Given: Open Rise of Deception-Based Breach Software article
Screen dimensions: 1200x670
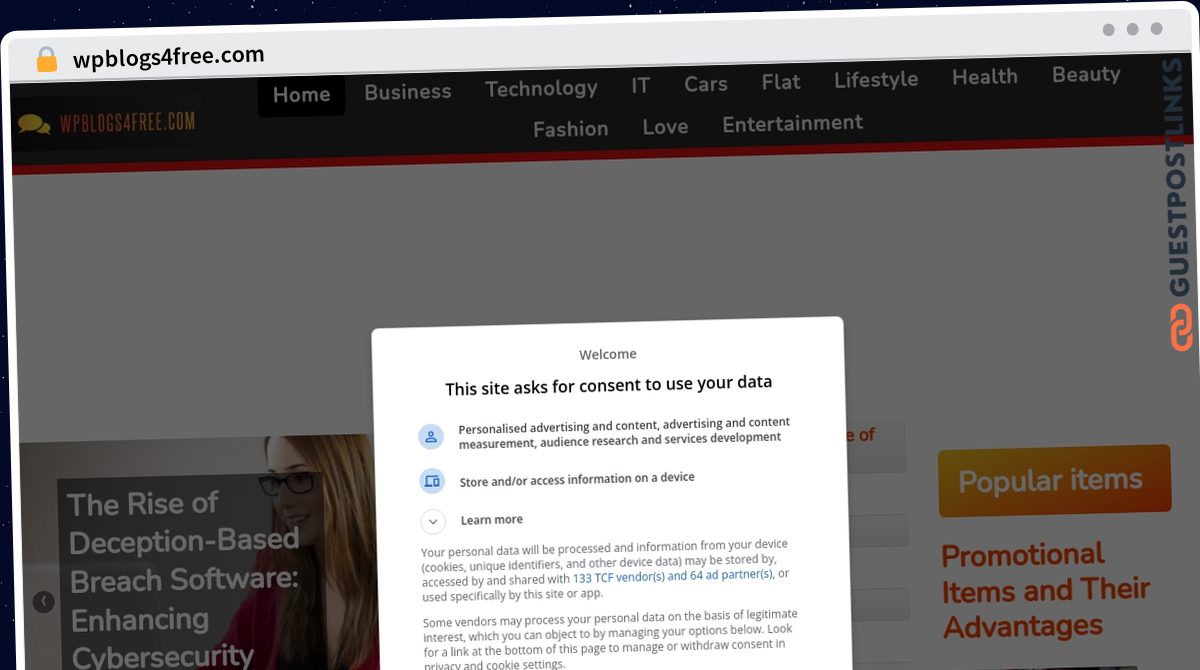Looking at the screenshot, I should [x=183, y=578].
